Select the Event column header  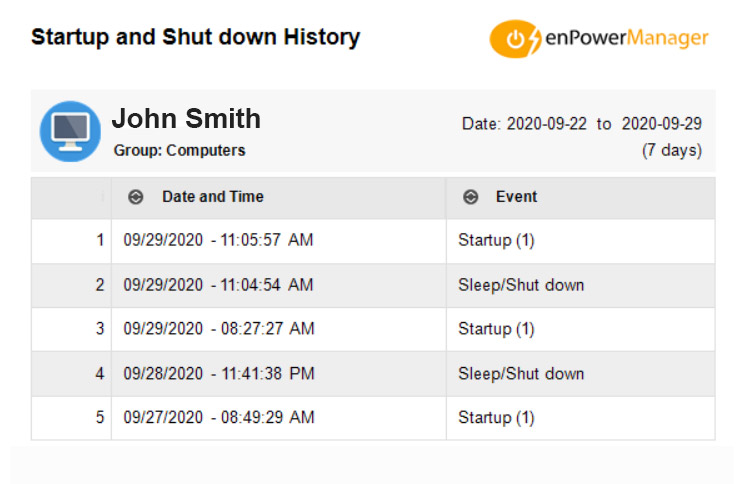tap(581, 197)
